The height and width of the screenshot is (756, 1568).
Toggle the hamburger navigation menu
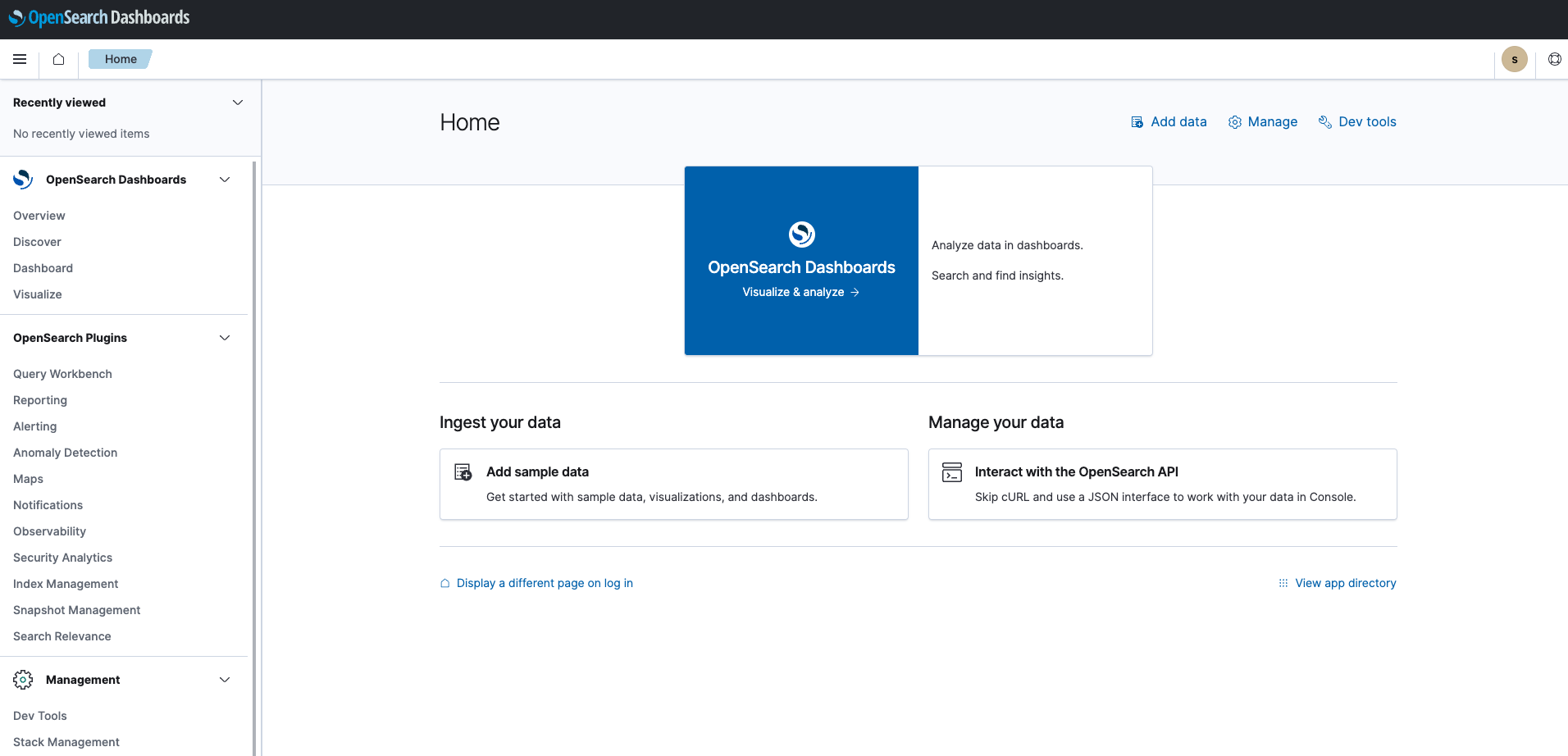(x=20, y=59)
